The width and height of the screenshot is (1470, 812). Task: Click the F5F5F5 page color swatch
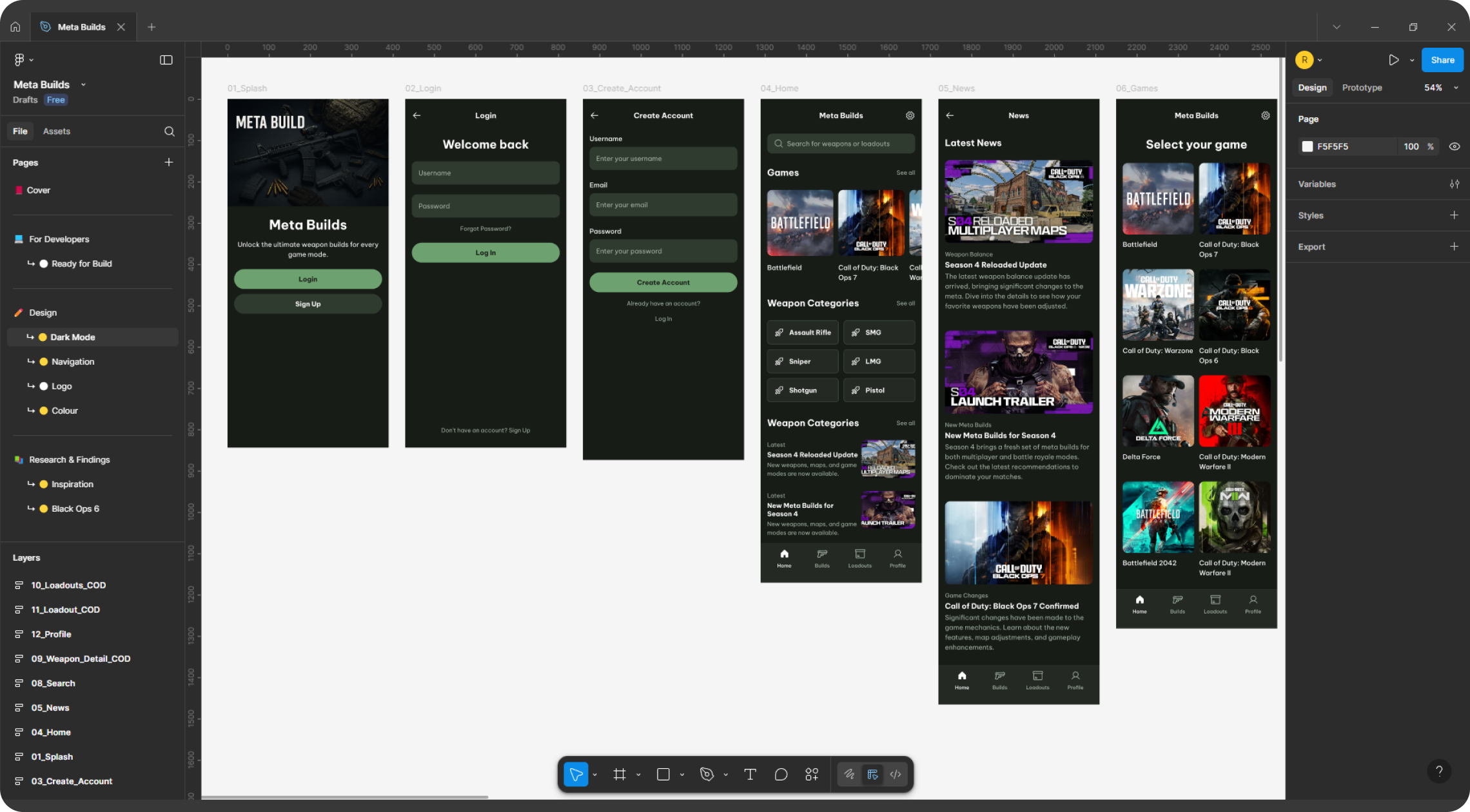1308,146
